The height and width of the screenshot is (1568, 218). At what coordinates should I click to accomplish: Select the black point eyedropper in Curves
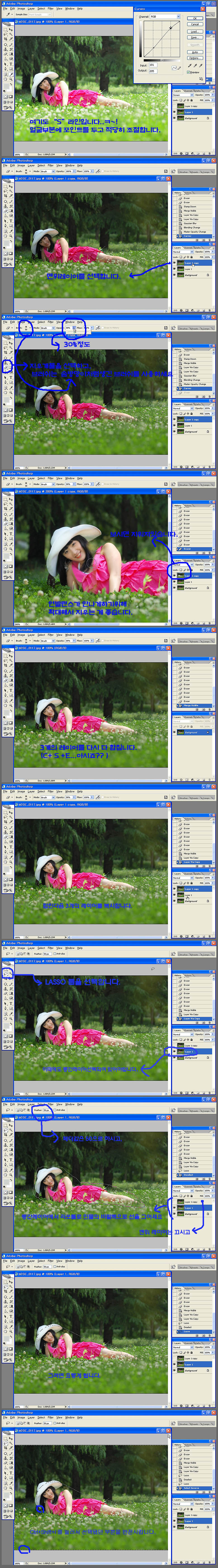(190, 66)
